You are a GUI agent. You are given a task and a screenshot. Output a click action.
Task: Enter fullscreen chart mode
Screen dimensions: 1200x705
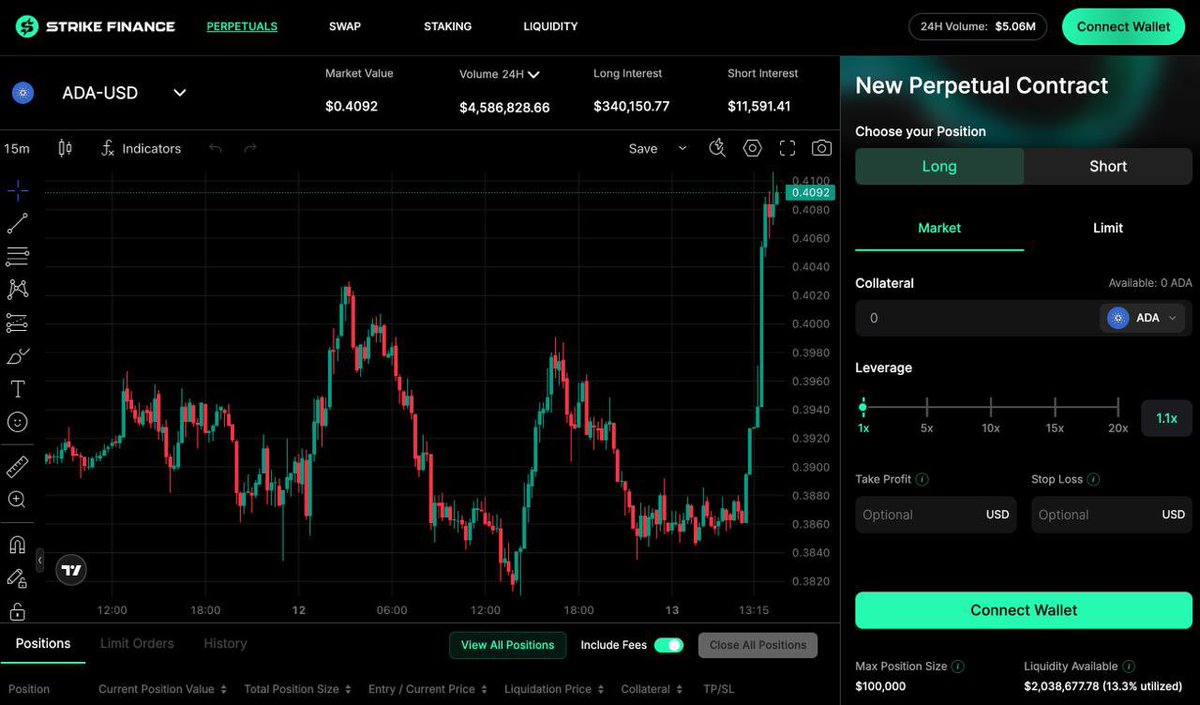787,148
